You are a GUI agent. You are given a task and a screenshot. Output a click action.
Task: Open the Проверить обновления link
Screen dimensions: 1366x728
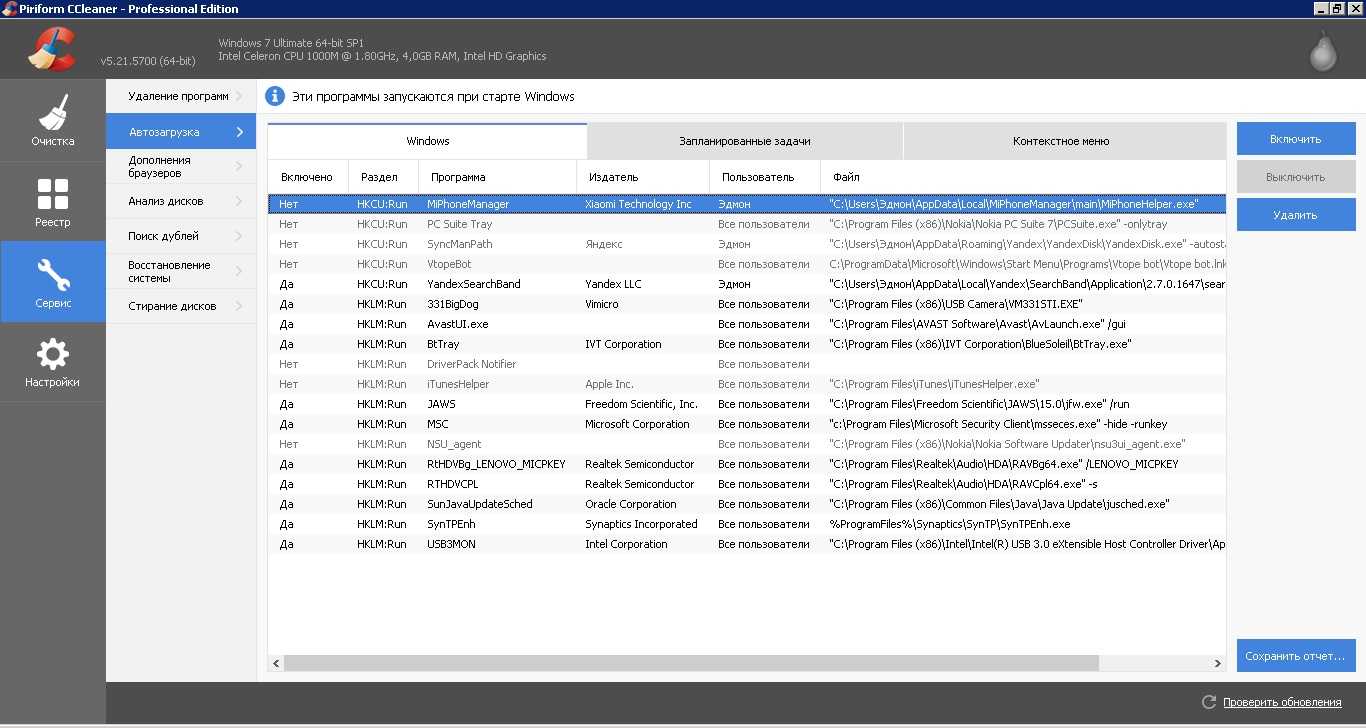tap(1281, 702)
